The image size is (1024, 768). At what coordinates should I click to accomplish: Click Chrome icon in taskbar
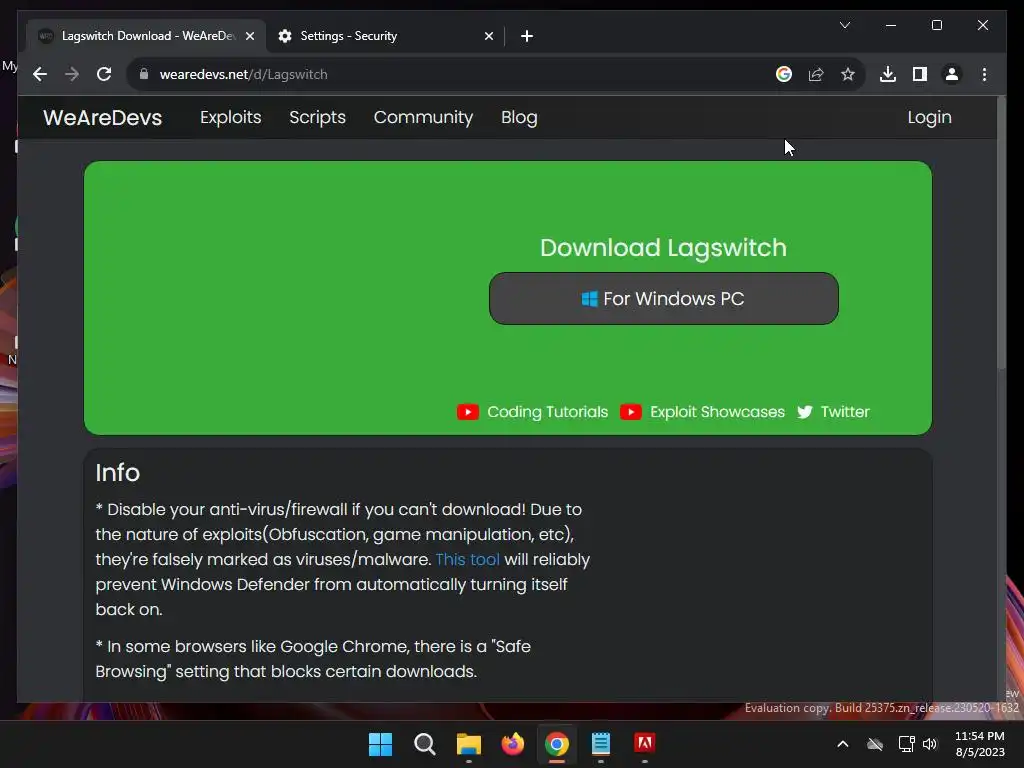556,744
